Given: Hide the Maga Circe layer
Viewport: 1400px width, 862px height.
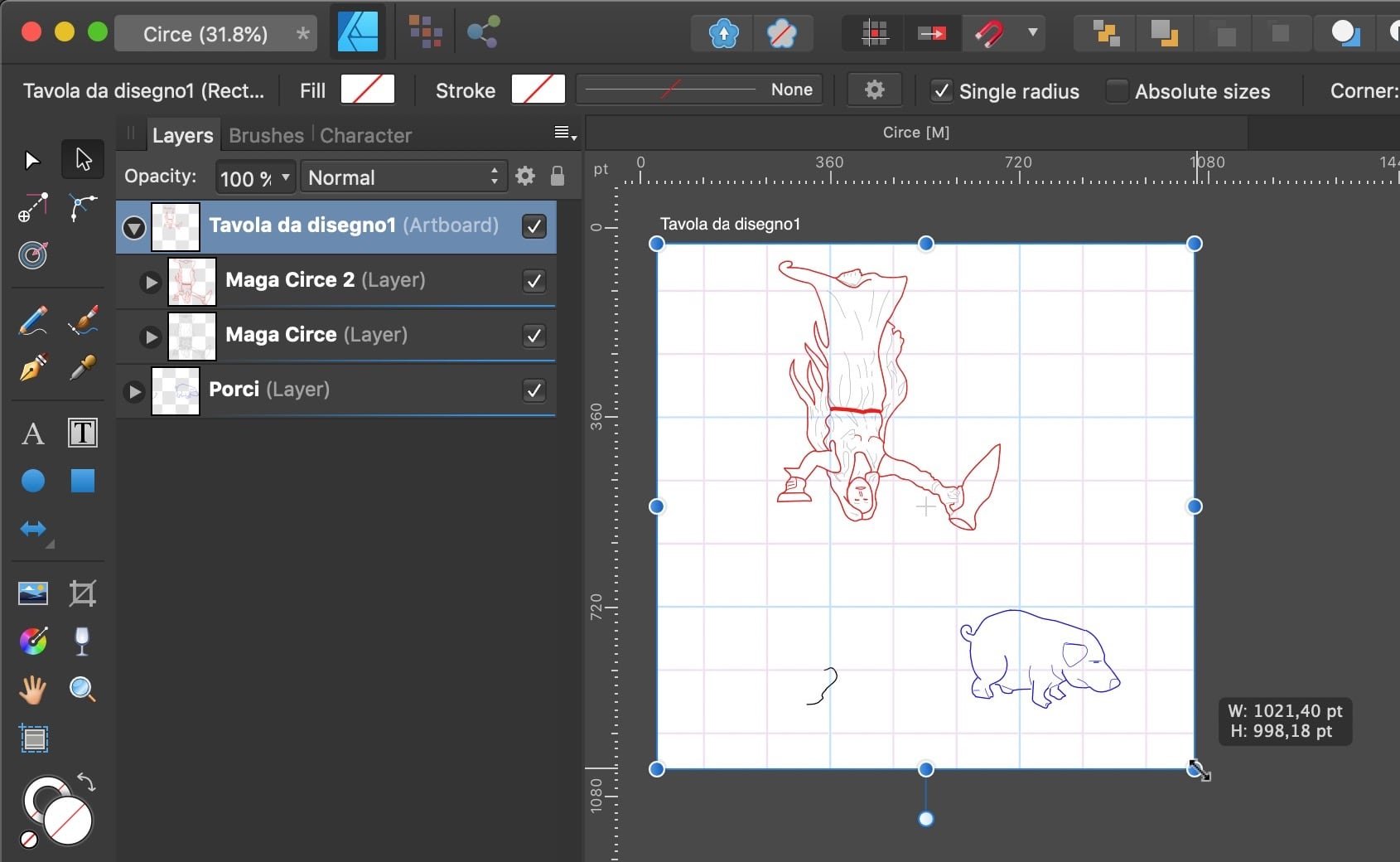Looking at the screenshot, I should pyautogui.click(x=534, y=336).
